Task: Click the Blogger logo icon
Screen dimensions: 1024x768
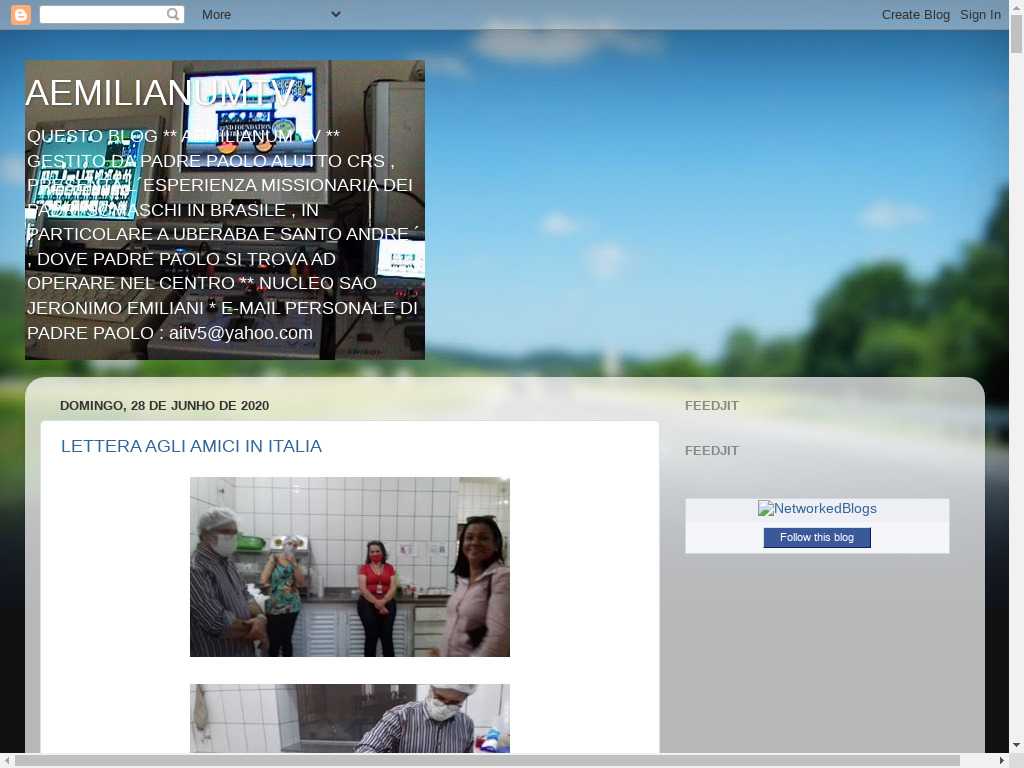Action: (20, 14)
